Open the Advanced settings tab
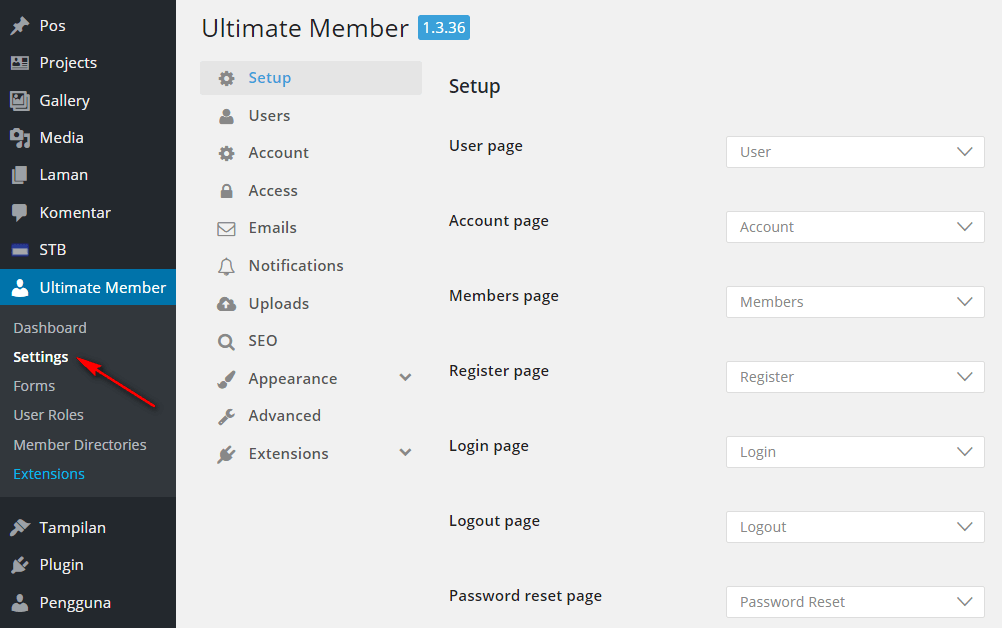Screen dimensions: 1002x628 tap(284, 416)
